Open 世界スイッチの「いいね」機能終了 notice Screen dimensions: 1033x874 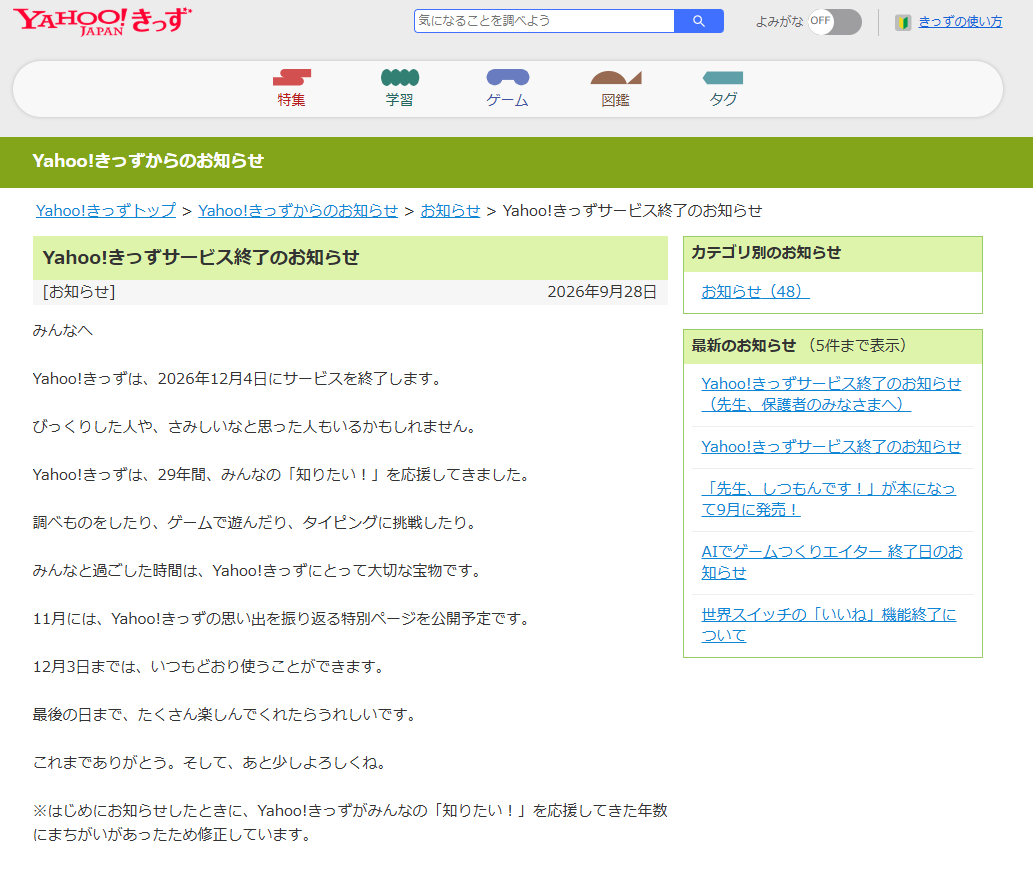click(829, 625)
